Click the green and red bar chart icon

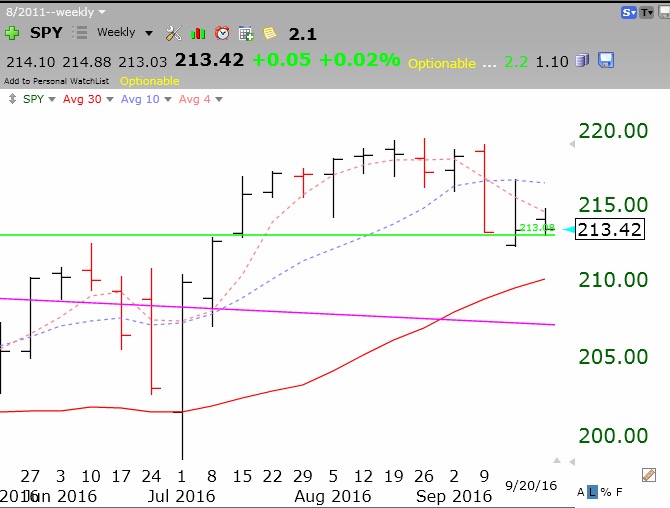pyautogui.click(x=198, y=33)
